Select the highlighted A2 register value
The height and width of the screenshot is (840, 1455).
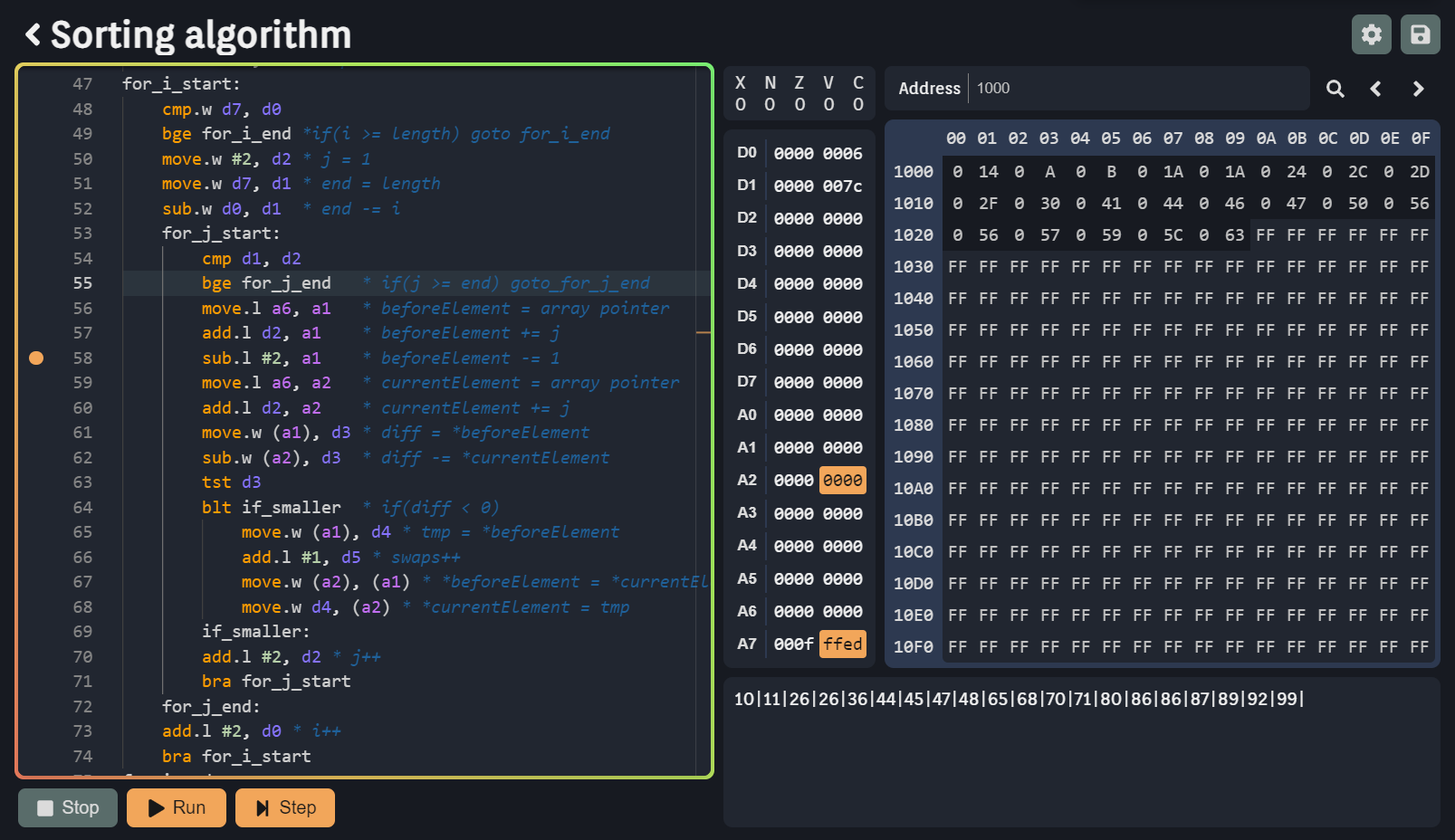[843, 480]
